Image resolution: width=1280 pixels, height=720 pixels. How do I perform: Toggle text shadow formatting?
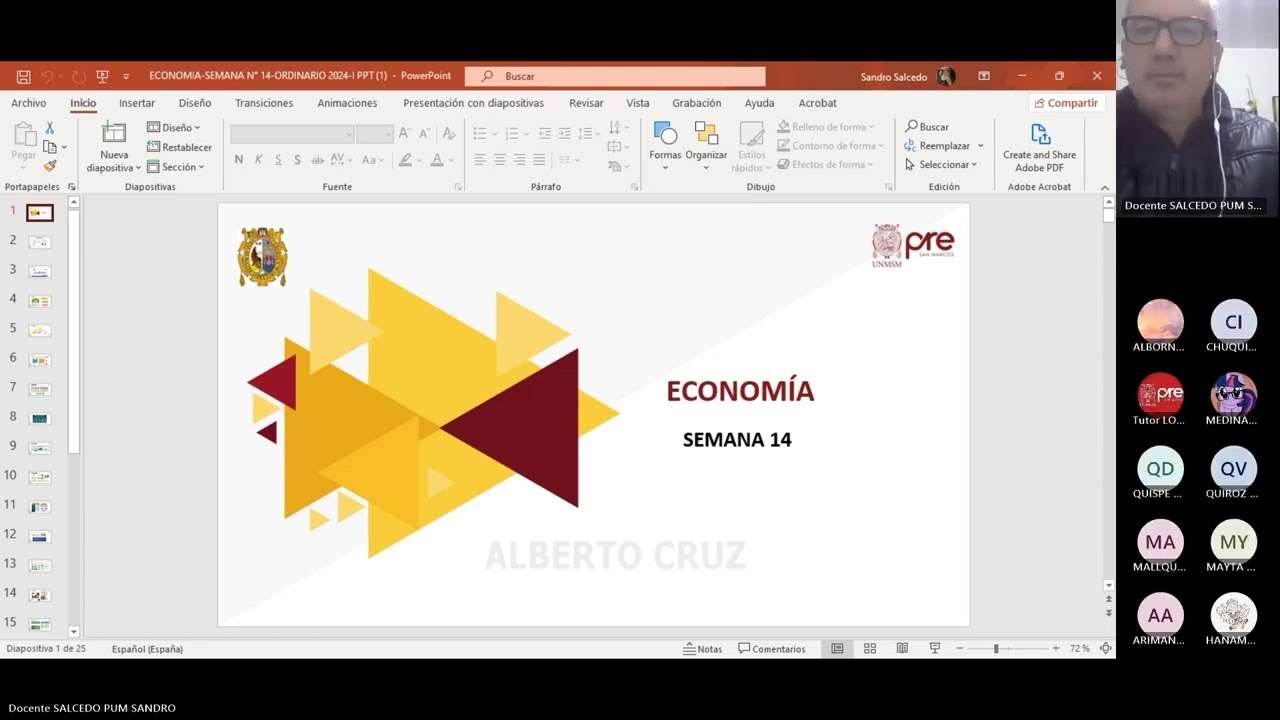pos(297,160)
